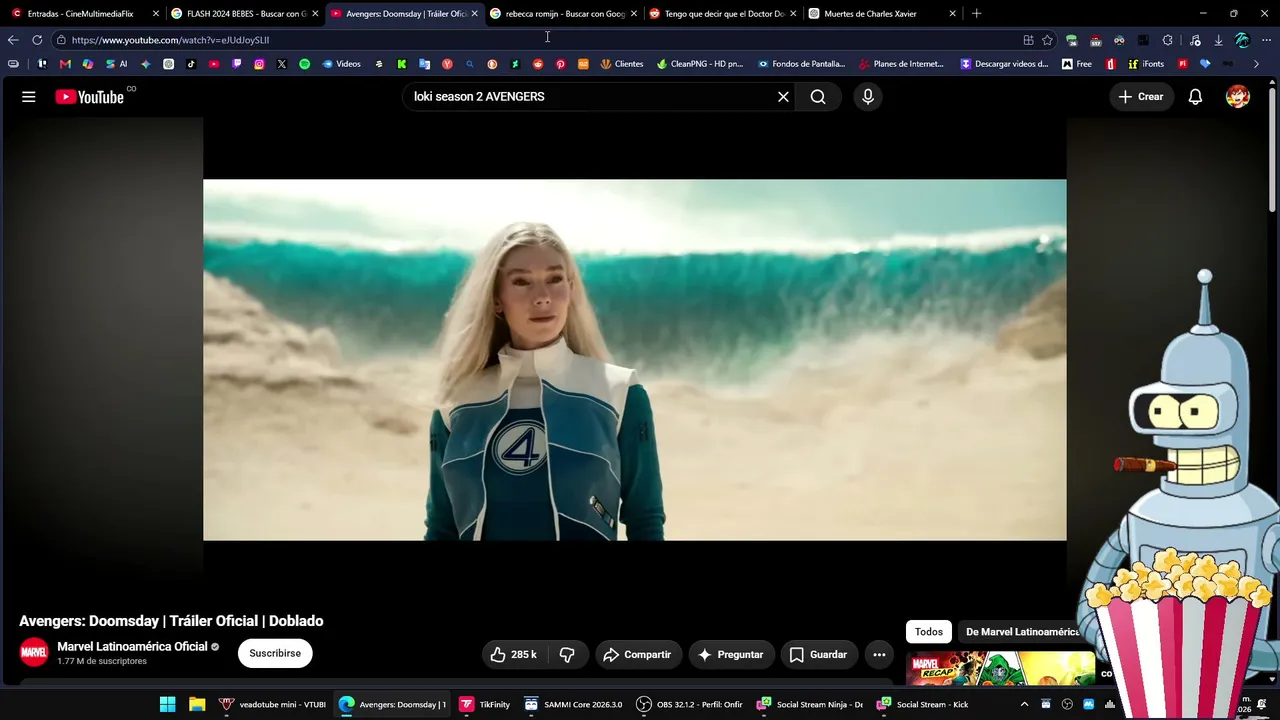1280x720 pixels.
Task: Open the iFonts bookmark
Action: tap(1146, 64)
